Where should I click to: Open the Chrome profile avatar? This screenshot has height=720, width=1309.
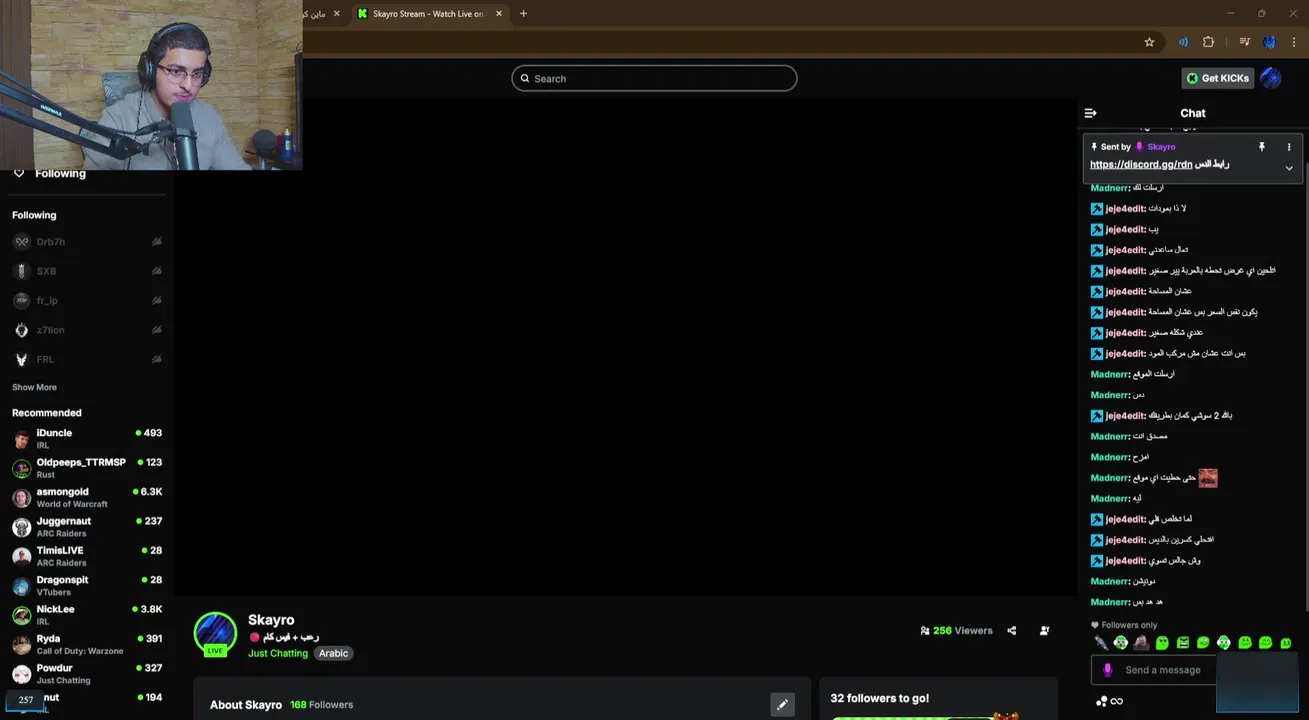point(1269,42)
